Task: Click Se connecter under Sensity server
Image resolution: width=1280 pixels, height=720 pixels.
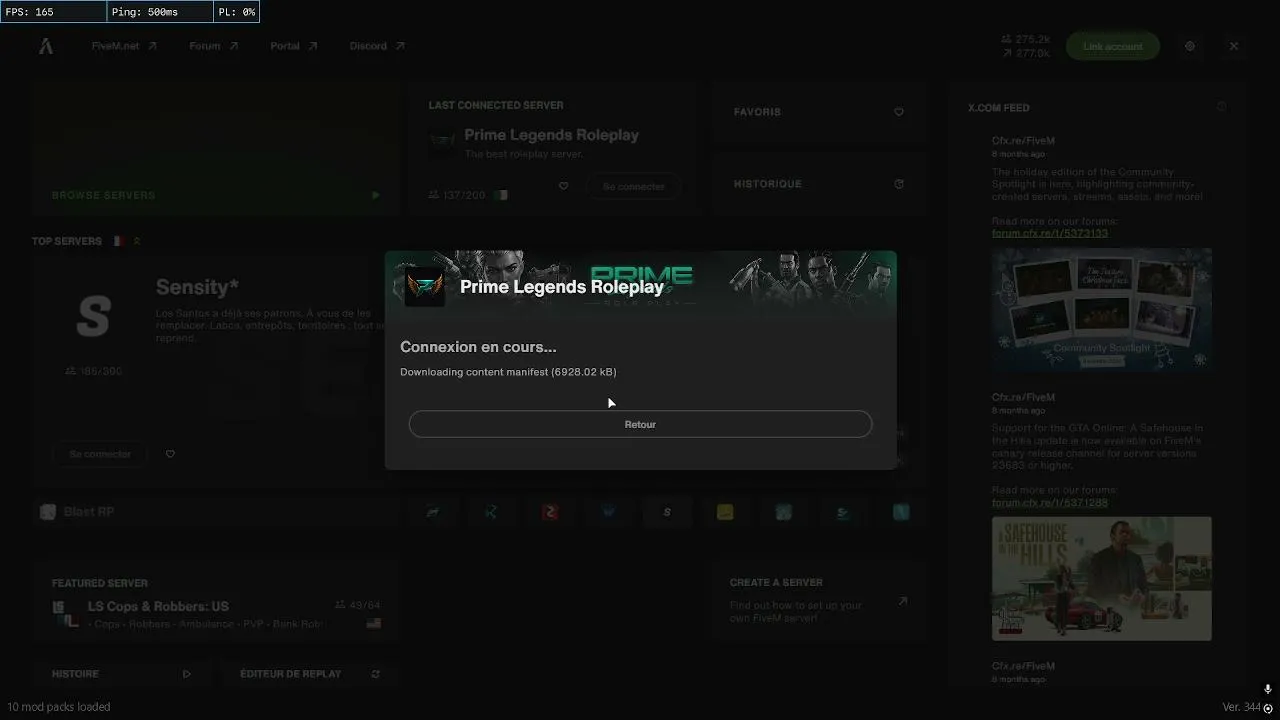Action: point(100,454)
